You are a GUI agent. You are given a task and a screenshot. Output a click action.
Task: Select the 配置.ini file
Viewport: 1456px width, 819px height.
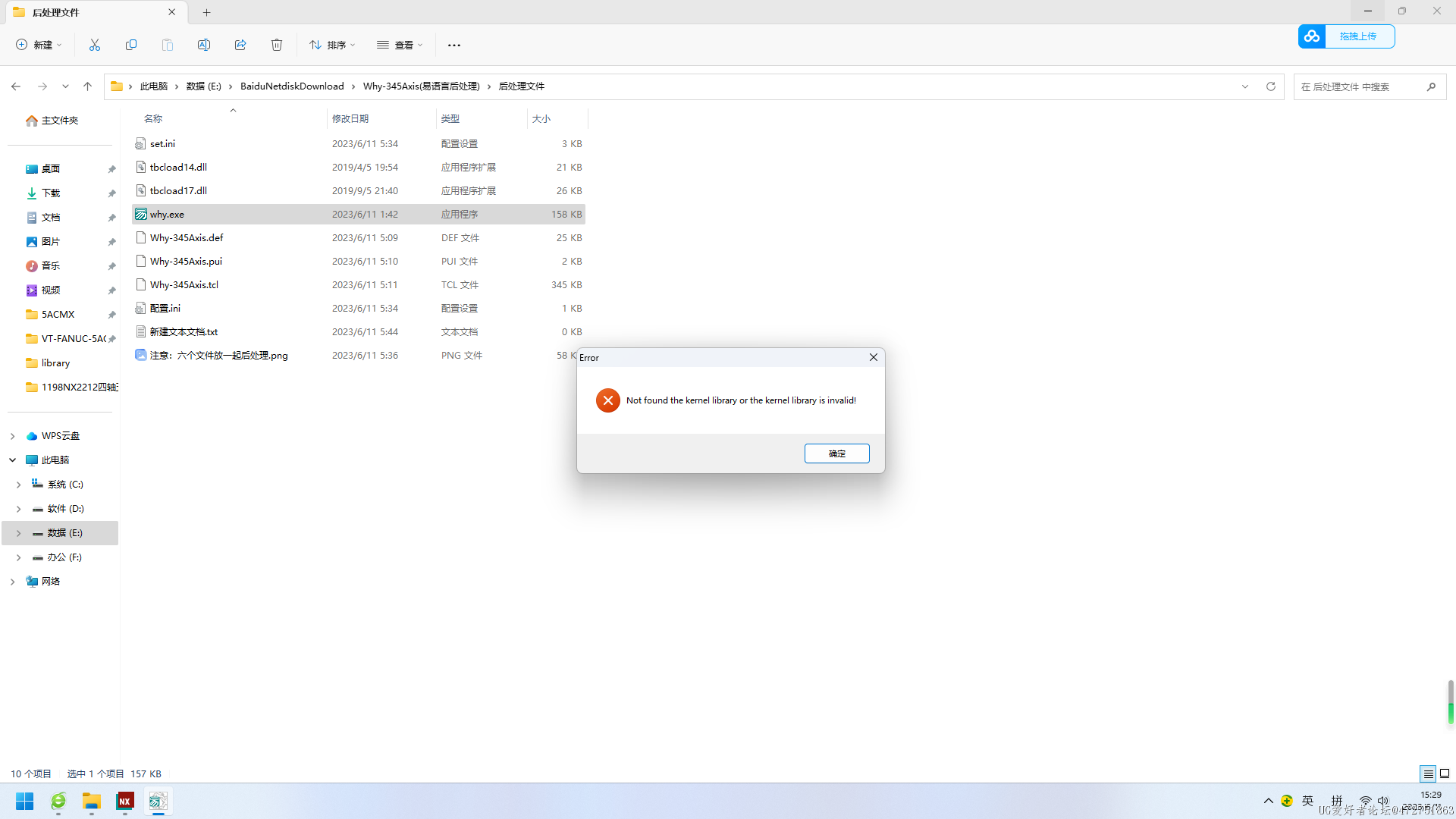point(359,309)
